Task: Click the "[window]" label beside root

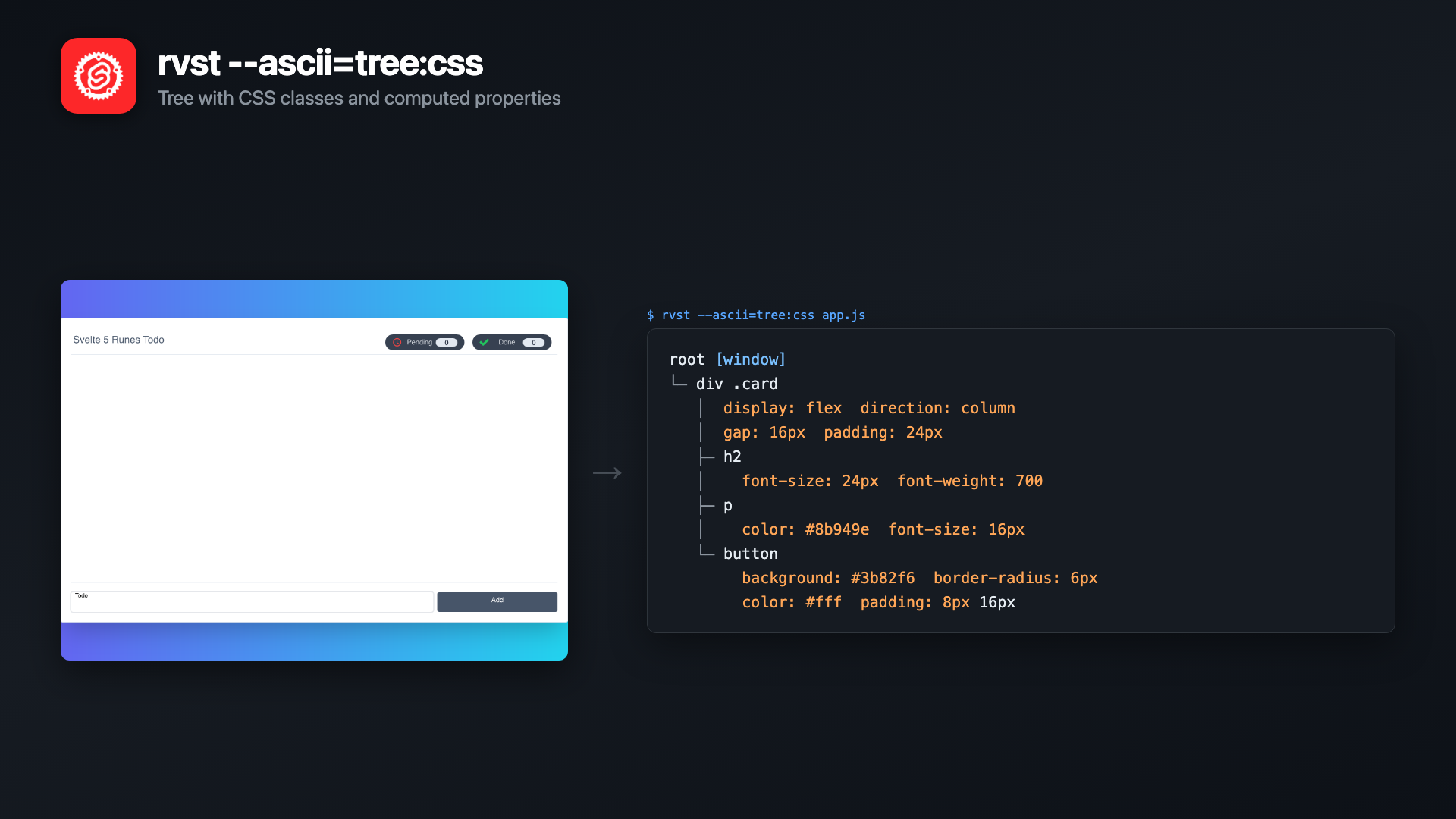Action: point(751,359)
